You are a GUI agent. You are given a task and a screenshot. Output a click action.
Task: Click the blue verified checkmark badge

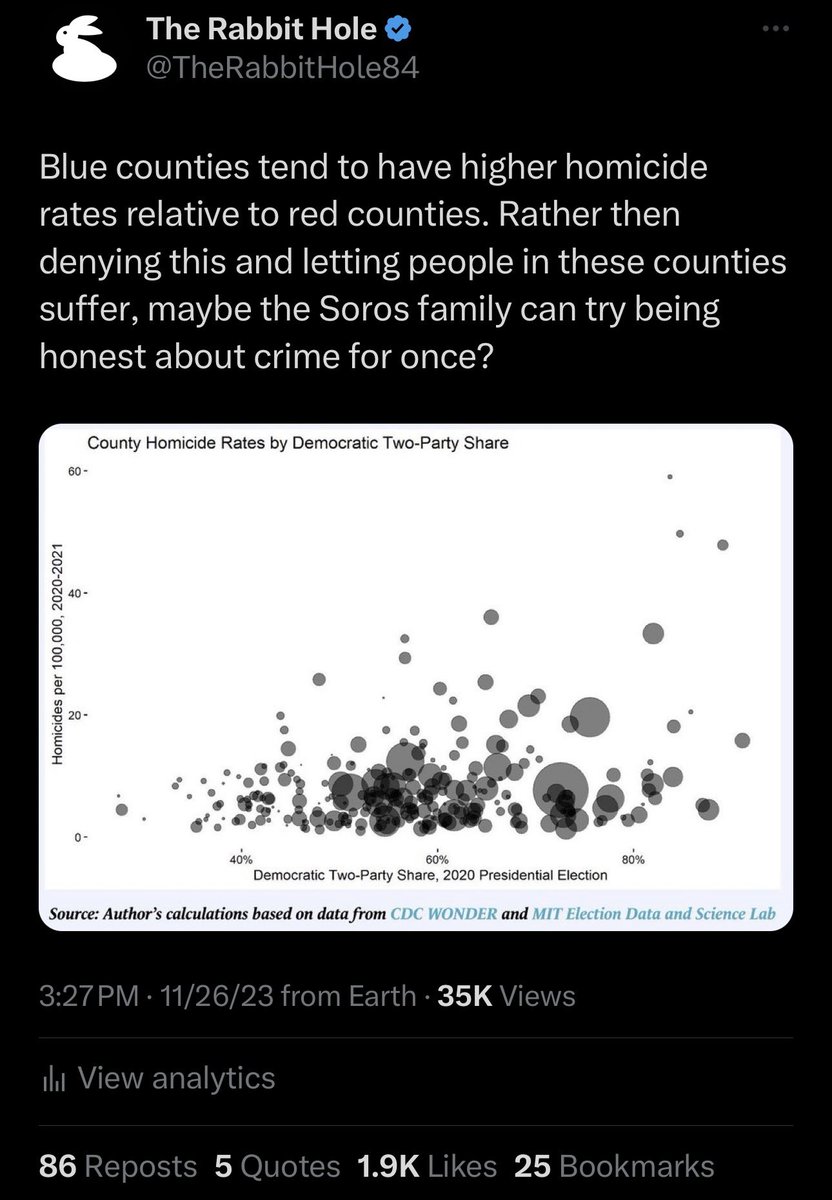click(x=397, y=30)
